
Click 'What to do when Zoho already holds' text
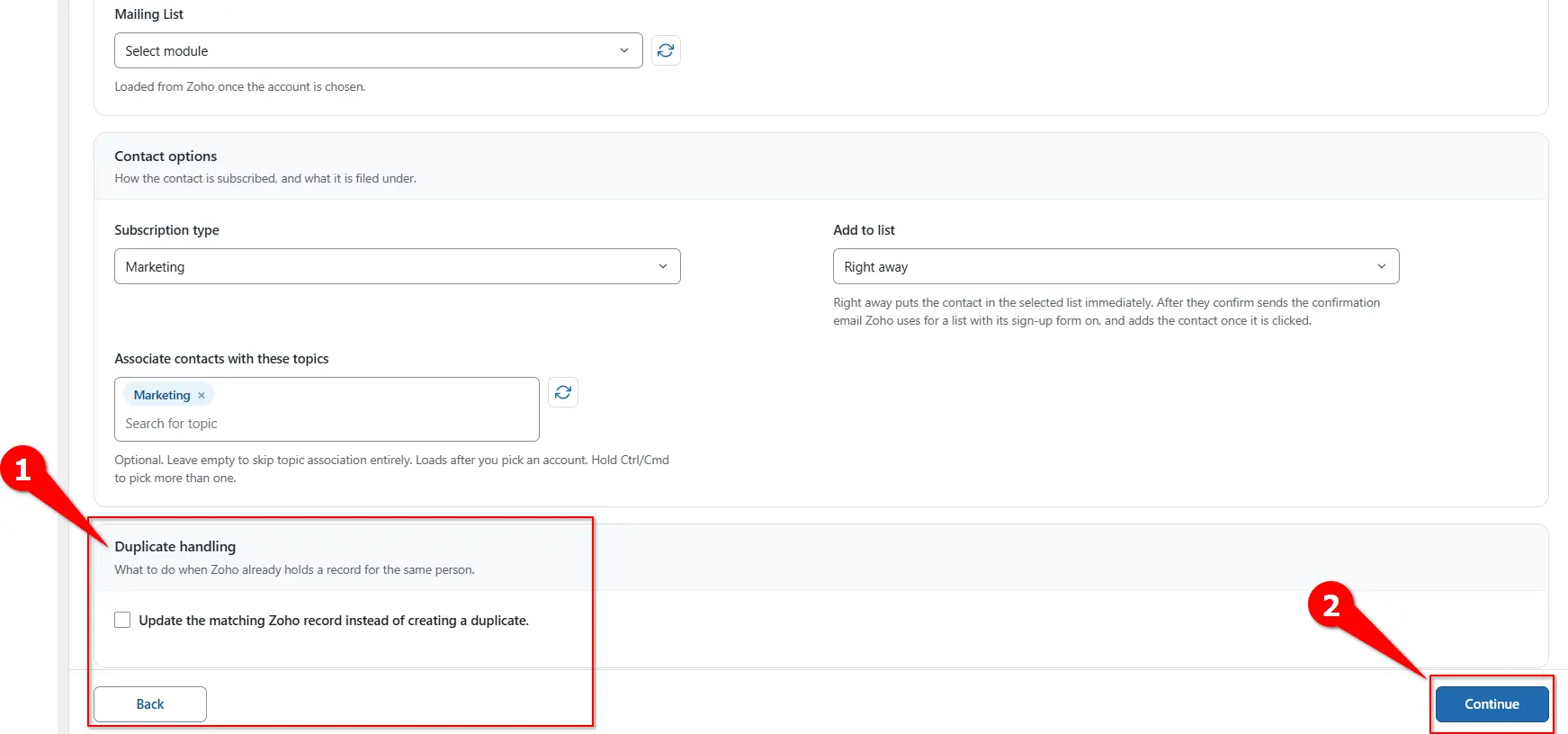point(294,569)
